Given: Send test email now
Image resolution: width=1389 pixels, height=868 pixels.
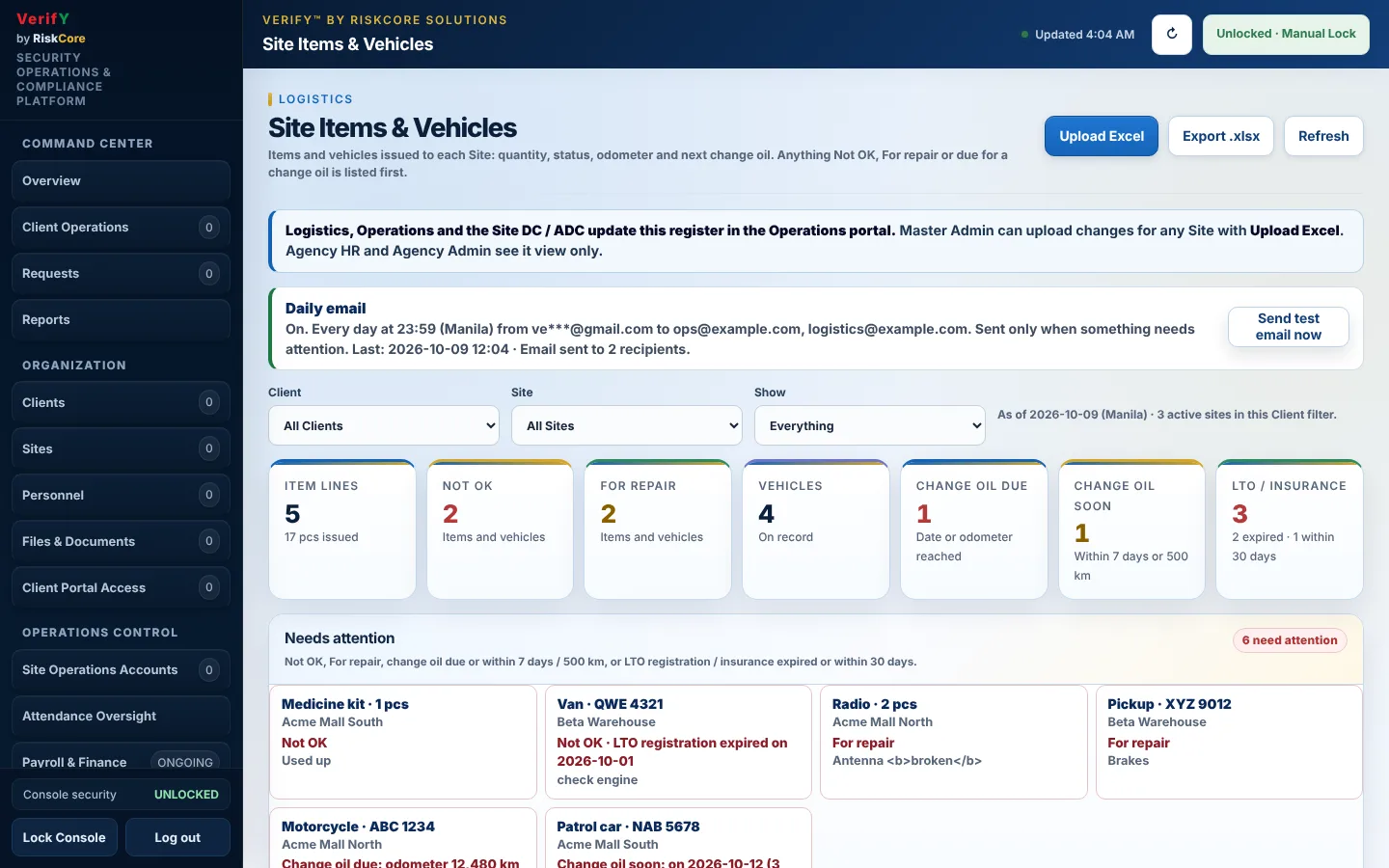Looking at the screenshot, I should tap(1289, 327).
